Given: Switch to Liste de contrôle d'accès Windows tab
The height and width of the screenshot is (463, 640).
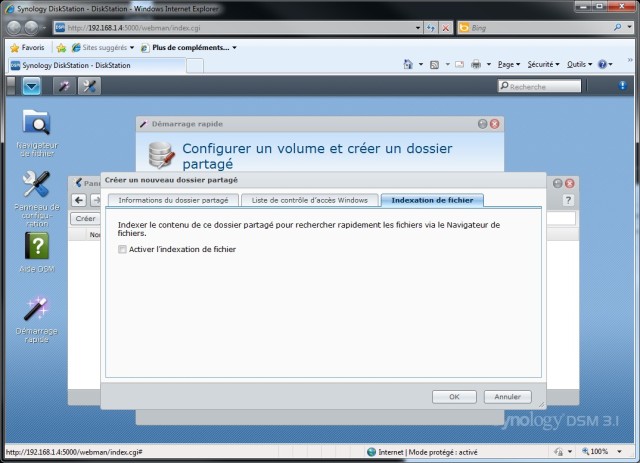Looking at the screenshot, I should click(x=309, y=200).
